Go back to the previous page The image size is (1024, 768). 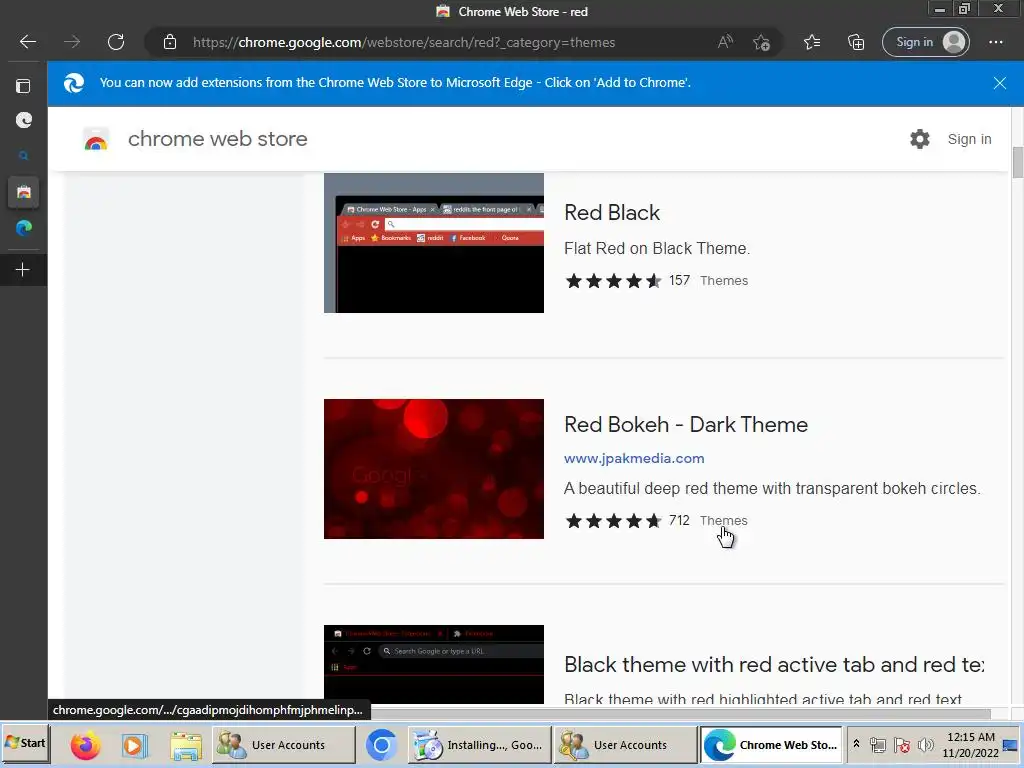point(27,42)
